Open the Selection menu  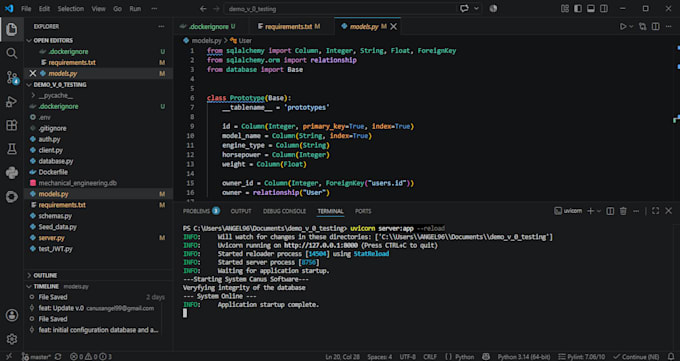pos(71,9)
